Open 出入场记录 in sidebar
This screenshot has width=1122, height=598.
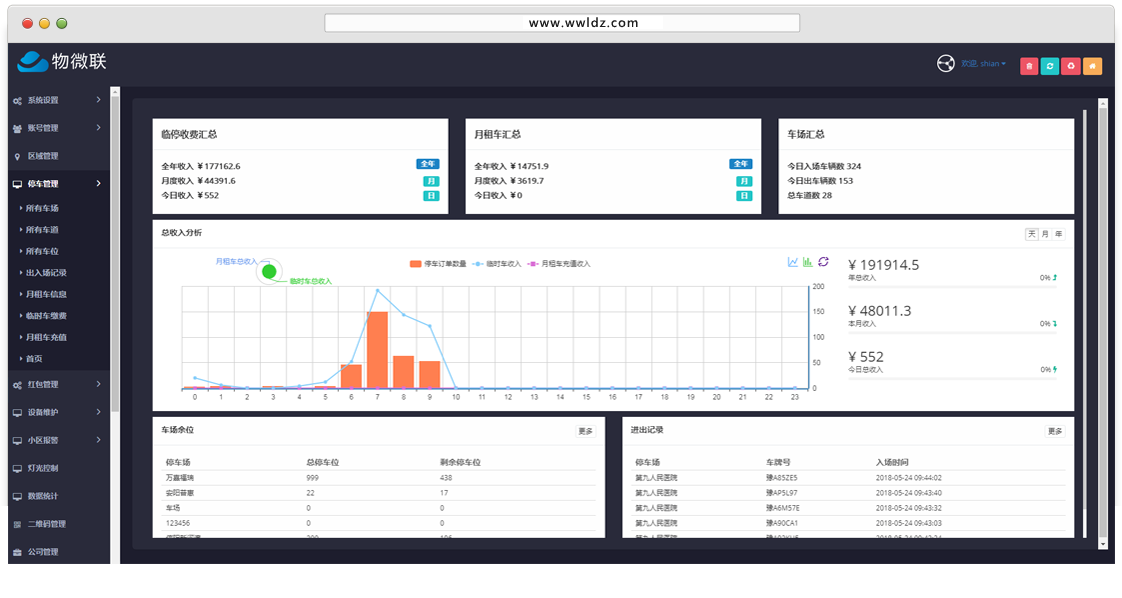(46, 273)
